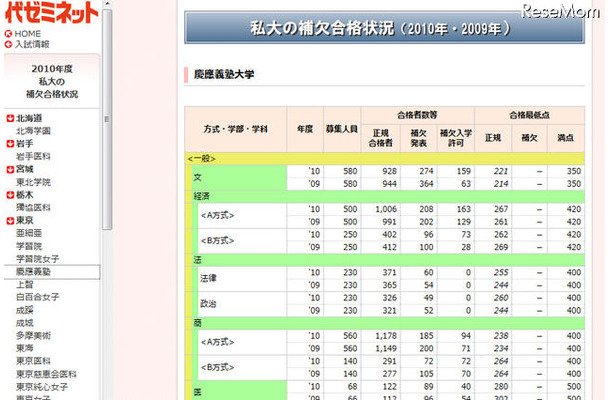Screen dimensions: 610x400
Task: Select highlighted 慶應義塾 sidebar item
Action: pos(52,272)
